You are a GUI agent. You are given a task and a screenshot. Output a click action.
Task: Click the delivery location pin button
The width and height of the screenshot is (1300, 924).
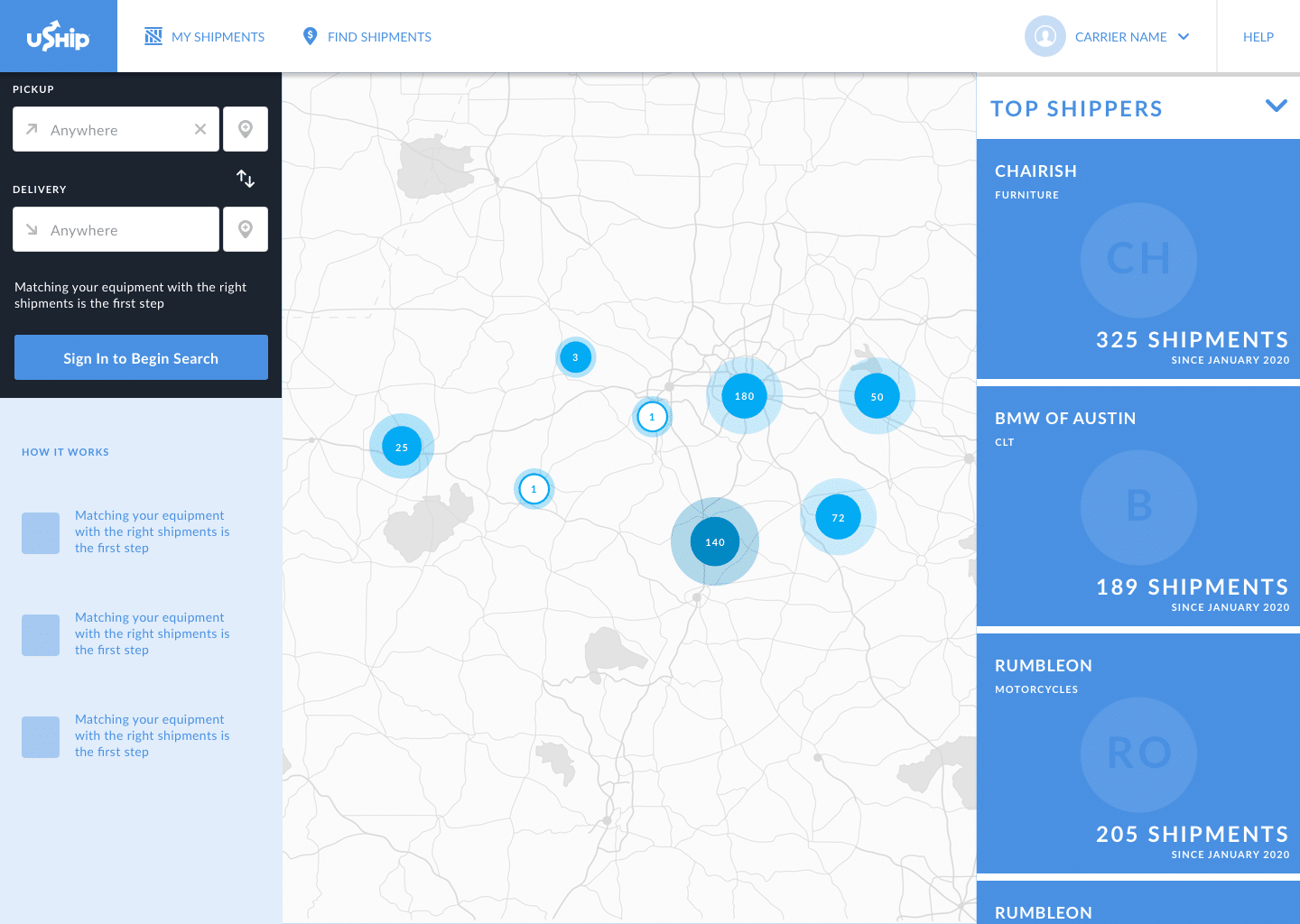tap(246, 229)
